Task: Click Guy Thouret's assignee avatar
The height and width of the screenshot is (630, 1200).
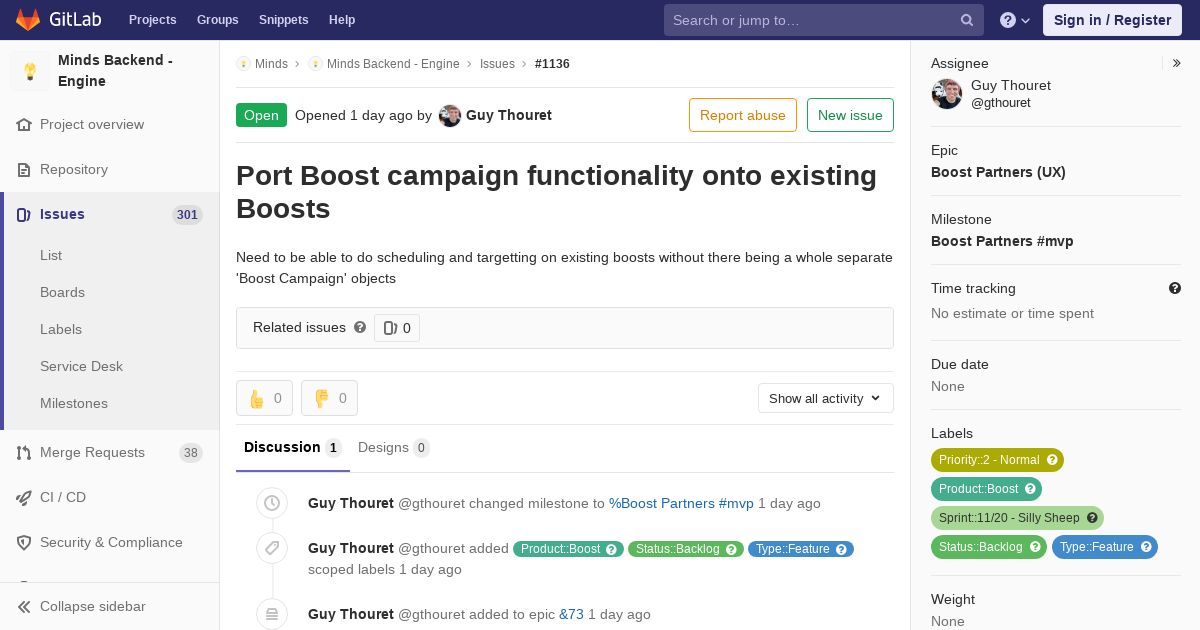Action: tap(947, 94)
